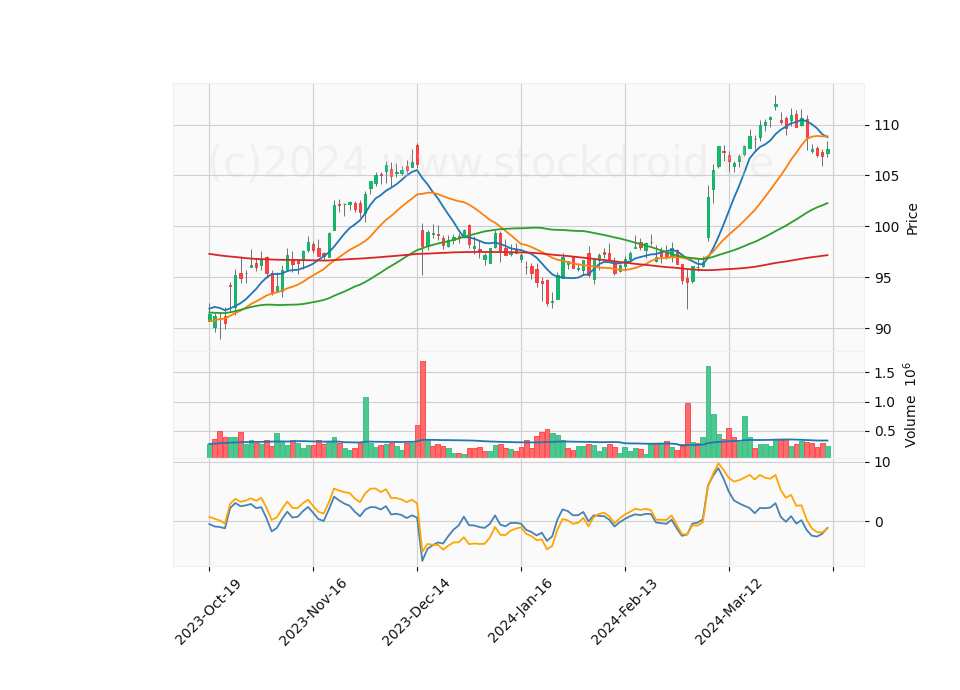Image resolution: width=960 pixels, height=690 pixels.
Task: Click the 110 price axis label
Action: tap(887, 126)
